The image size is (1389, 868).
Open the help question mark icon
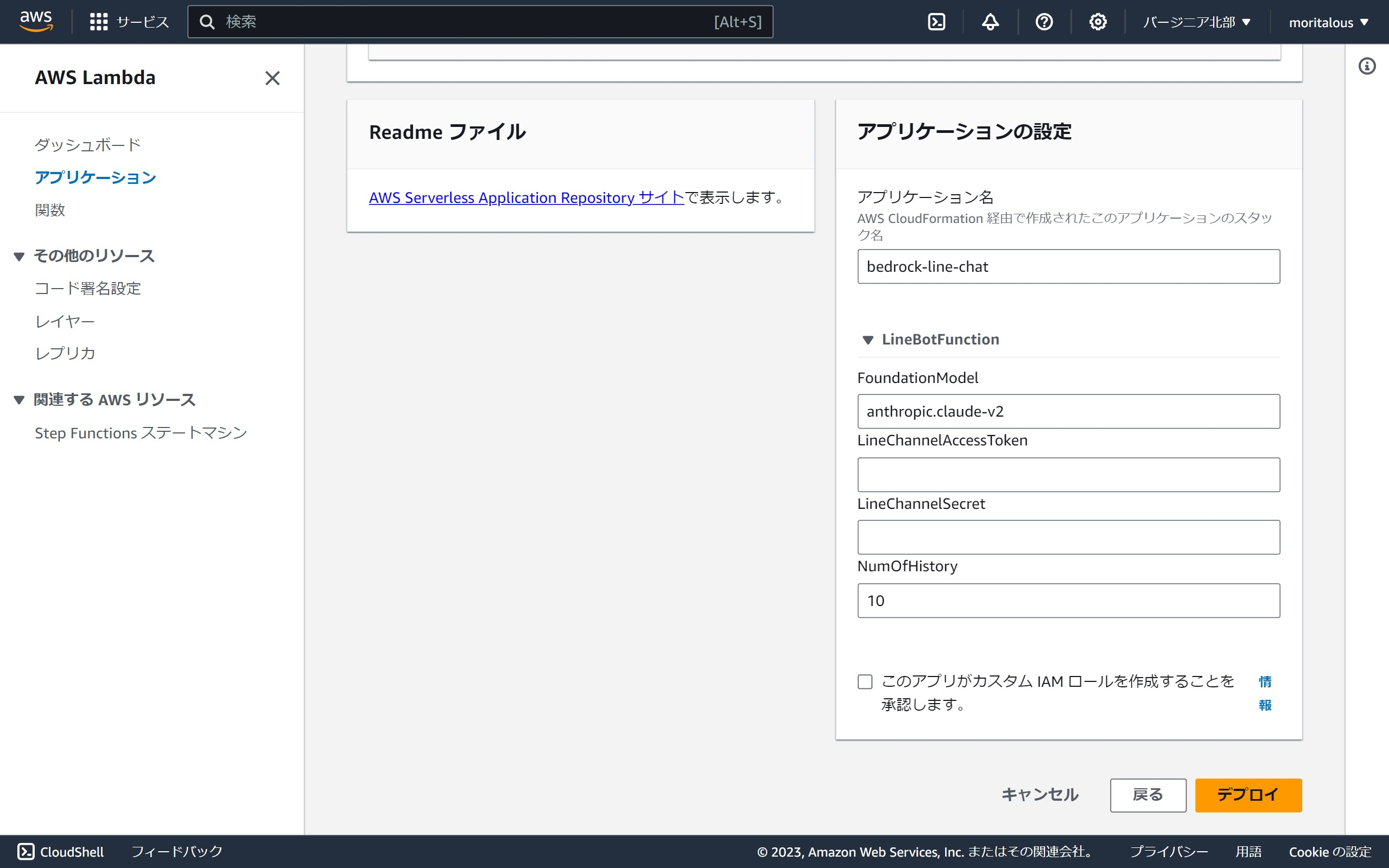point(1043,22)
